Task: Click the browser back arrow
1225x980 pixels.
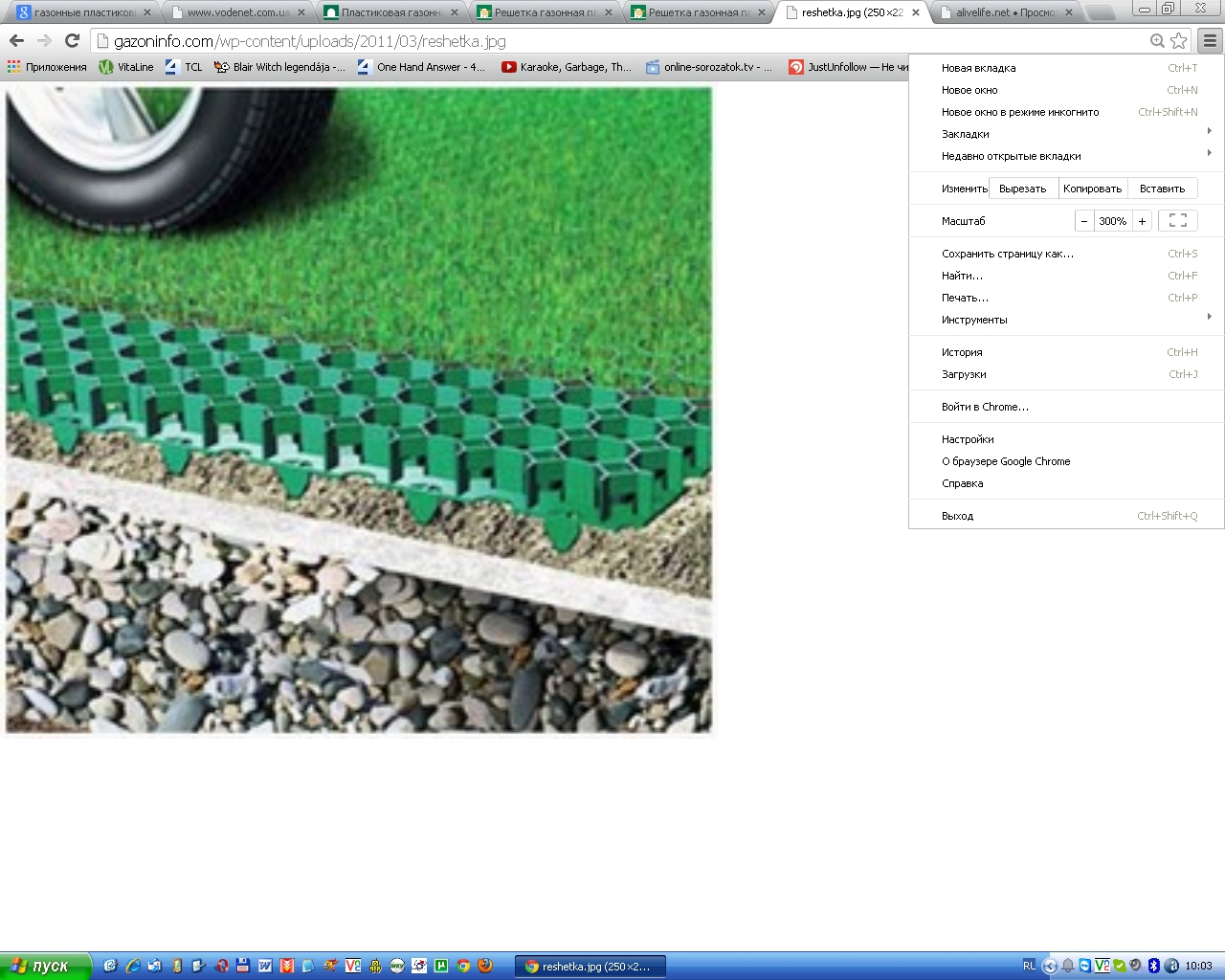Action: point(16,41)
